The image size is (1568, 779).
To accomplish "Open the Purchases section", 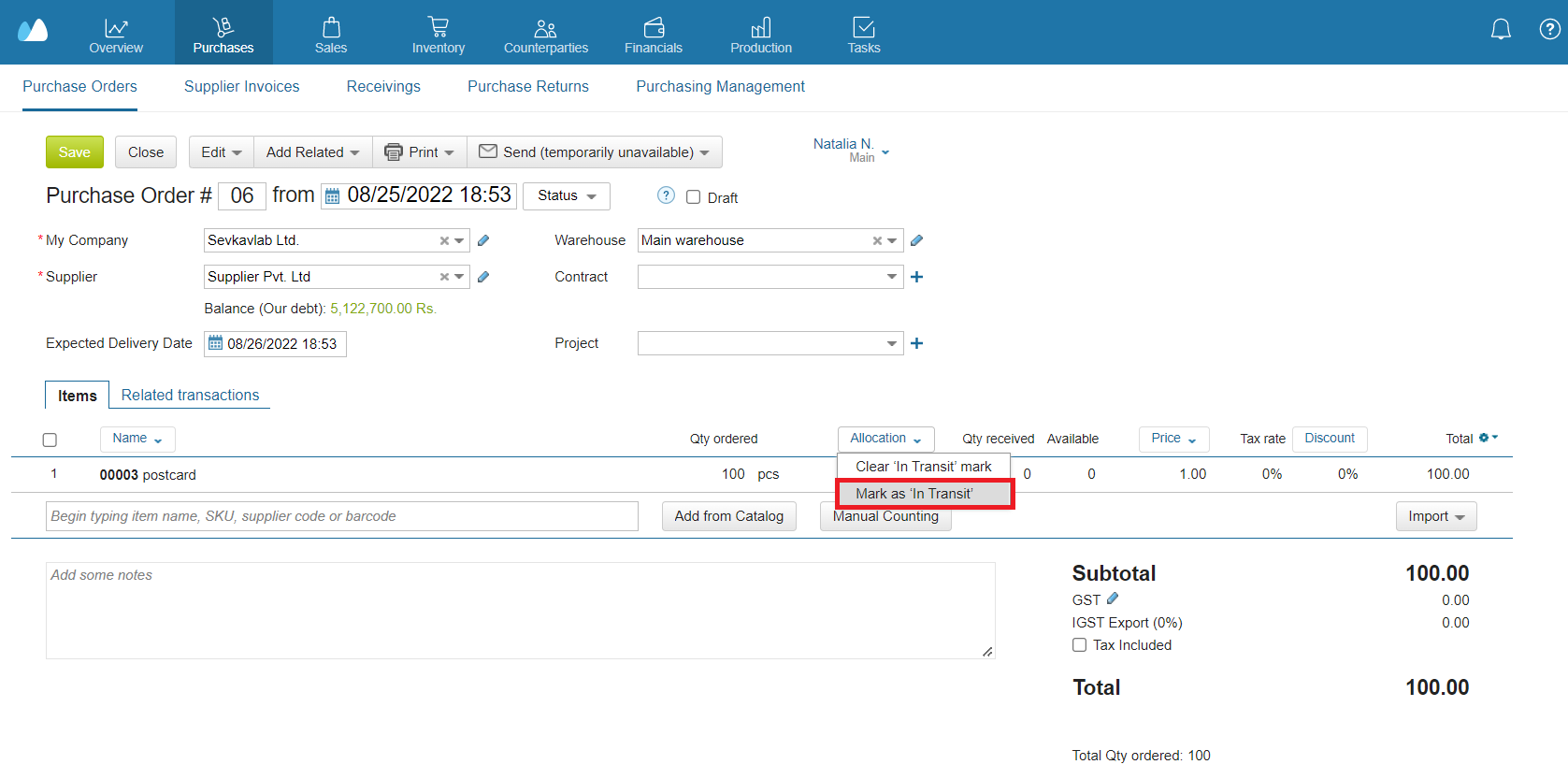I will [x=223, y=33].
